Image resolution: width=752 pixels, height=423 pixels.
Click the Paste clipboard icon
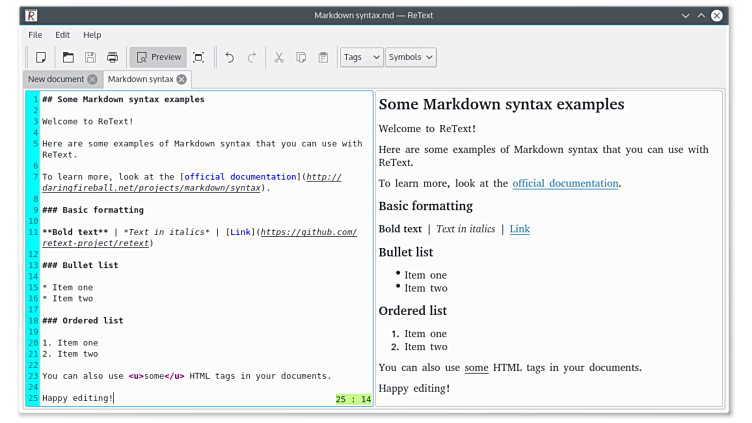point(323,57)
